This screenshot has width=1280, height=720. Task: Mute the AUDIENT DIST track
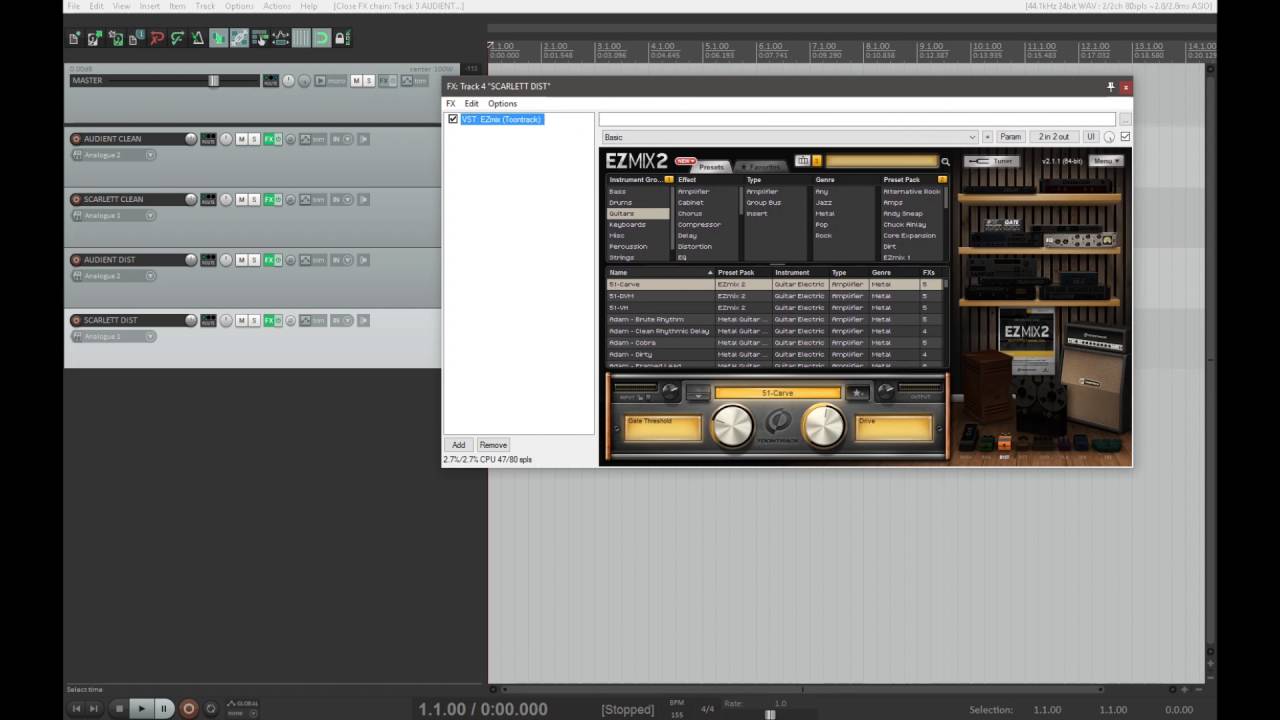pyautogui.click(x=241, y=260)
